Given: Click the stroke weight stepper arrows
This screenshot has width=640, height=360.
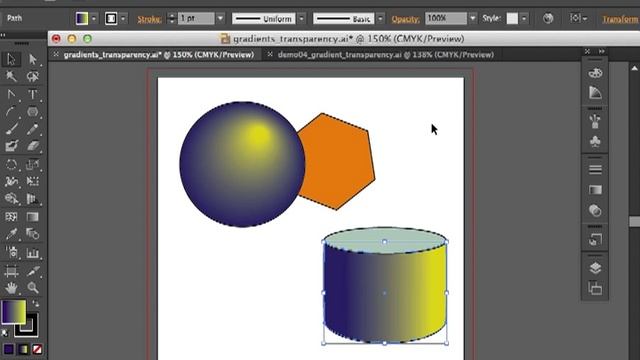Looking at the screenshot, I should click(171, 18).
